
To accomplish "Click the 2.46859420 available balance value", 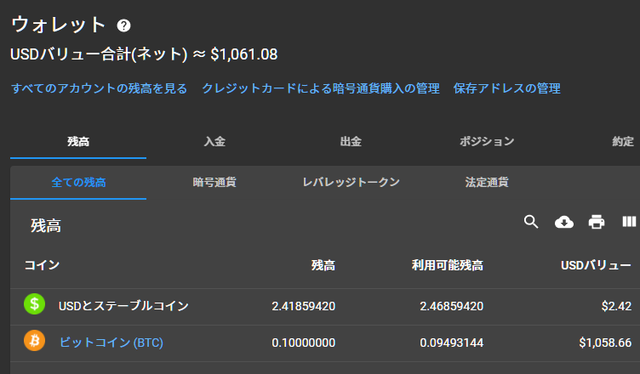I will click(451, 306).
